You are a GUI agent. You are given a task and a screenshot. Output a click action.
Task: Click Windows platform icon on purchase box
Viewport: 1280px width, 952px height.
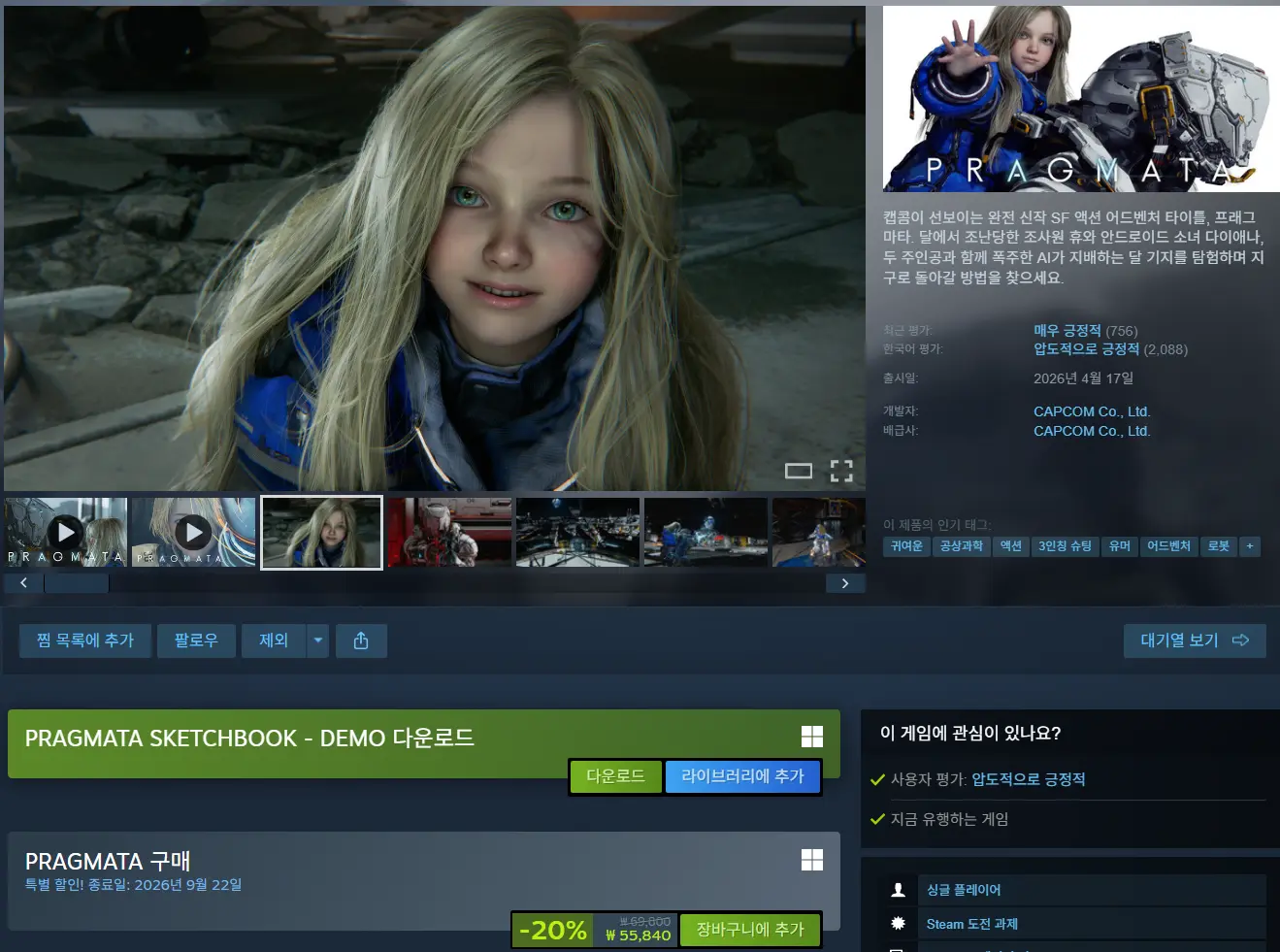click(812, 860)
